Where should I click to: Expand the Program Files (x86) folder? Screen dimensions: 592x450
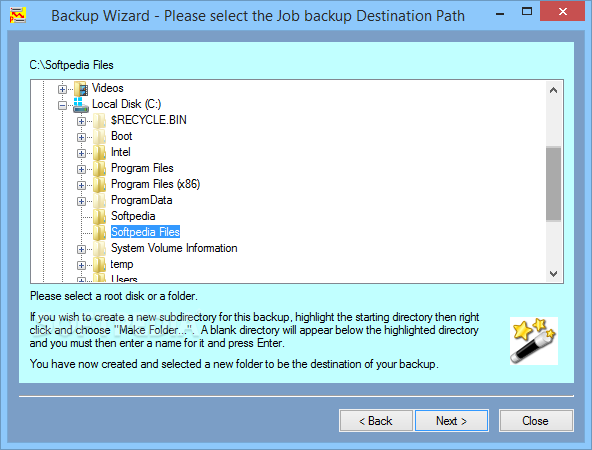pos(81,185)
